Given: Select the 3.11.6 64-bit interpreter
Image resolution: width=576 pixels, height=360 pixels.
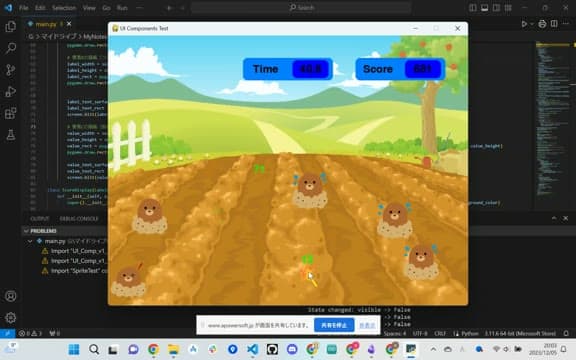Looking at the screenshot, I should tap(520, 334).
